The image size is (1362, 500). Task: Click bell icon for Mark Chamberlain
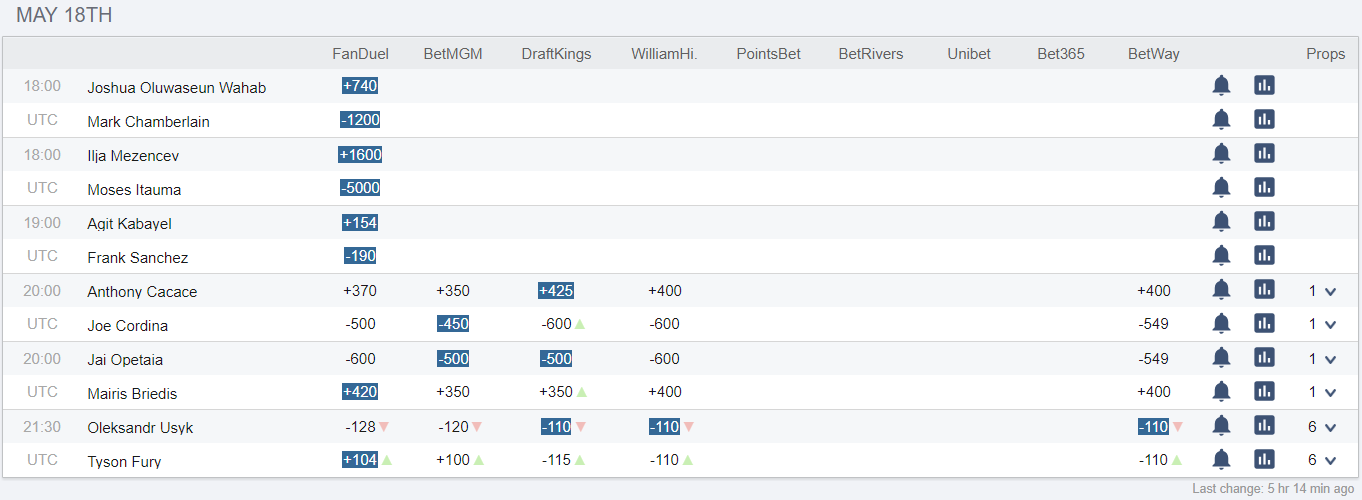[1221, 120]
